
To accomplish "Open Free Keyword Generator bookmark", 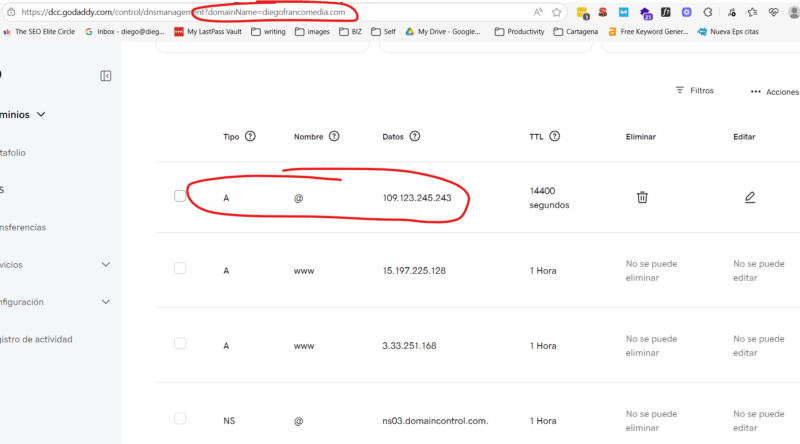I will click(648, 32).
